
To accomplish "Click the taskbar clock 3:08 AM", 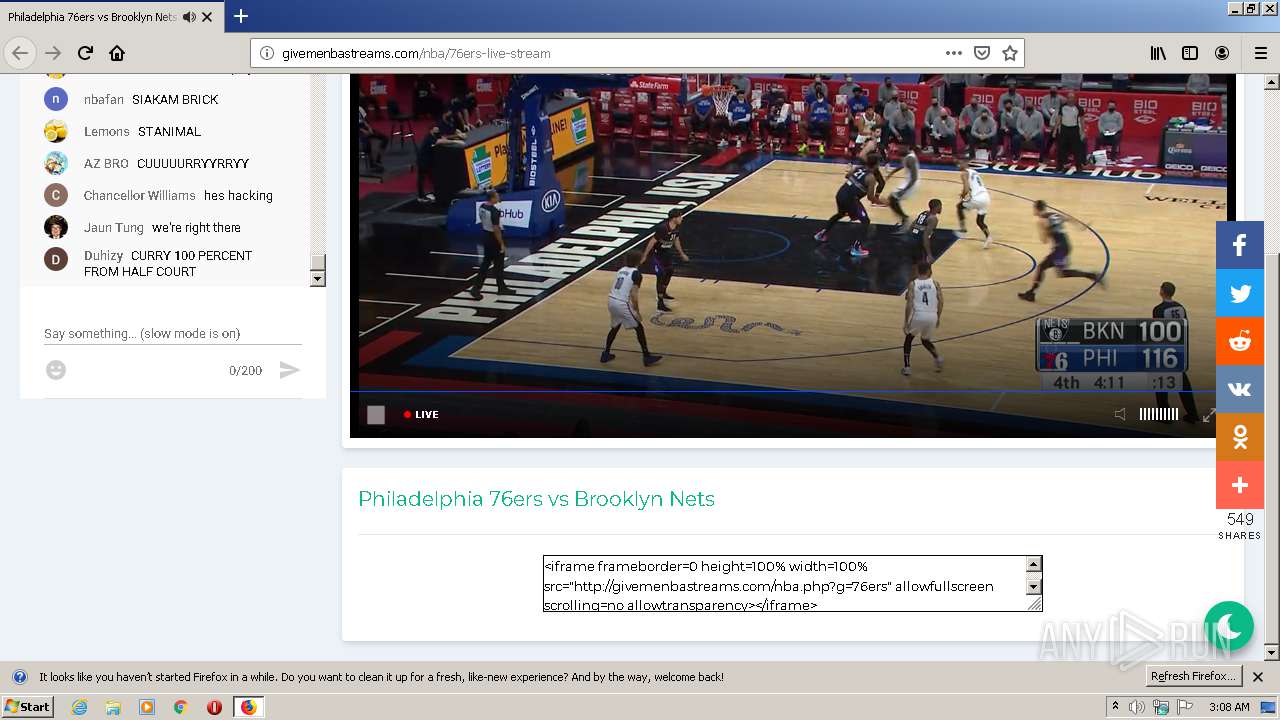I will 1229,707.
